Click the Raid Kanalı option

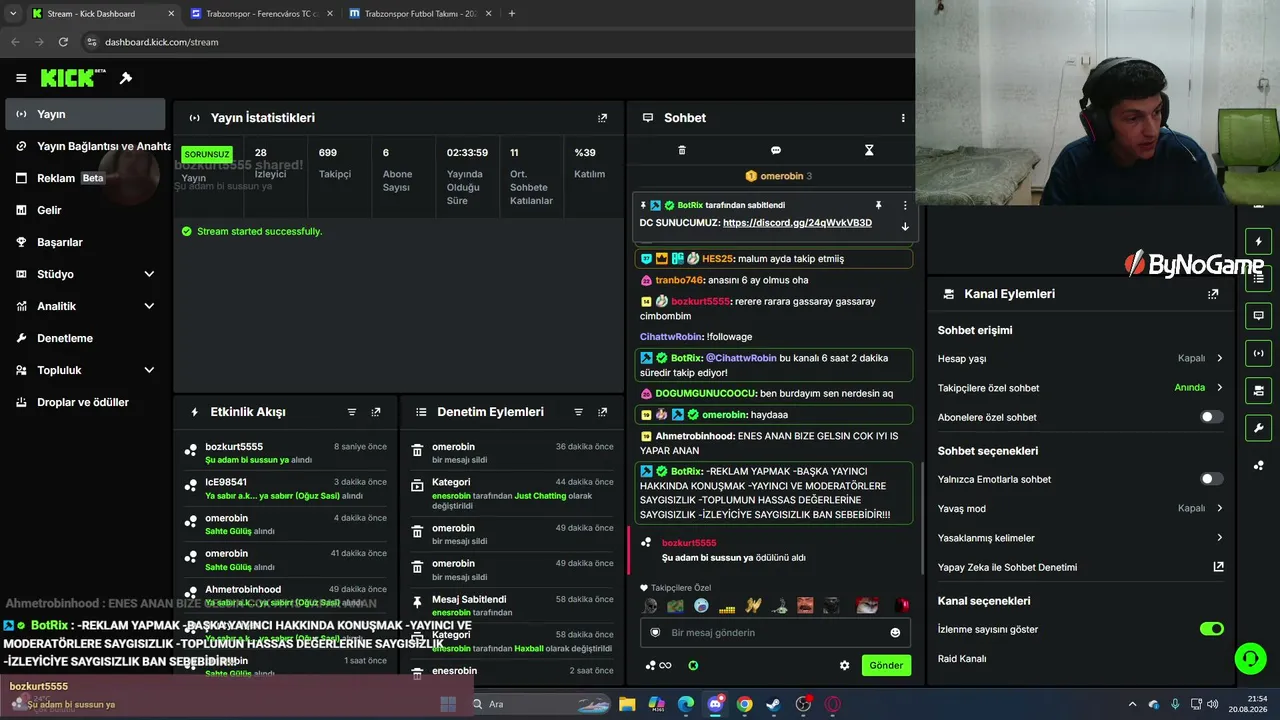tap(962, 659)
